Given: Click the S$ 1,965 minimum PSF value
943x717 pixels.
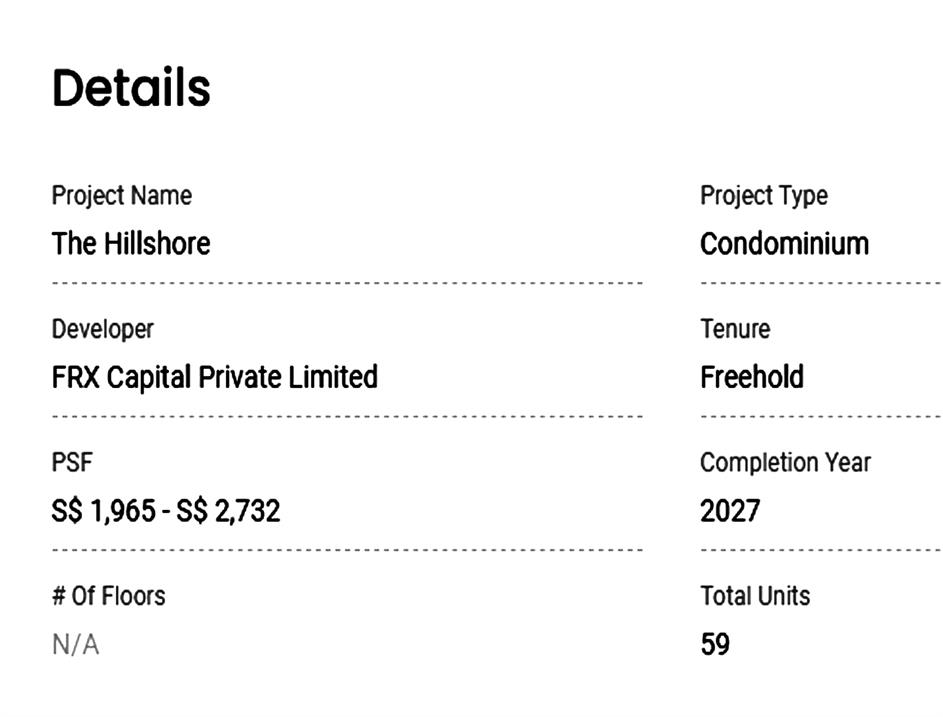Looking at the screenshot, I should 104,512.
